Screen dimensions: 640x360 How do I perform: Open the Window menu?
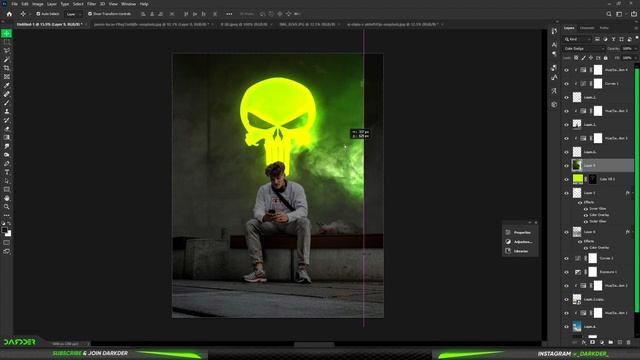pyautogui.click(x=128, y=4)
